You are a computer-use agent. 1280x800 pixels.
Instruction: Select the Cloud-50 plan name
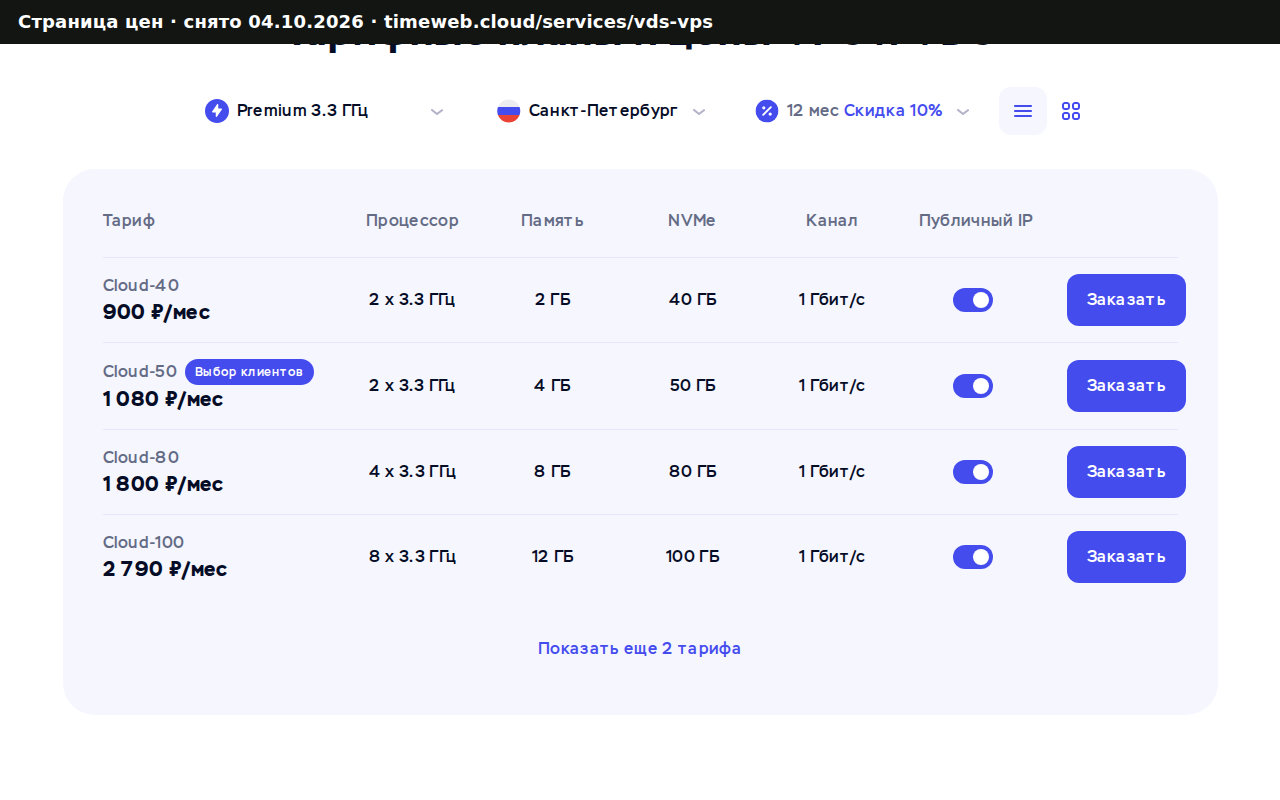(140, 372)
